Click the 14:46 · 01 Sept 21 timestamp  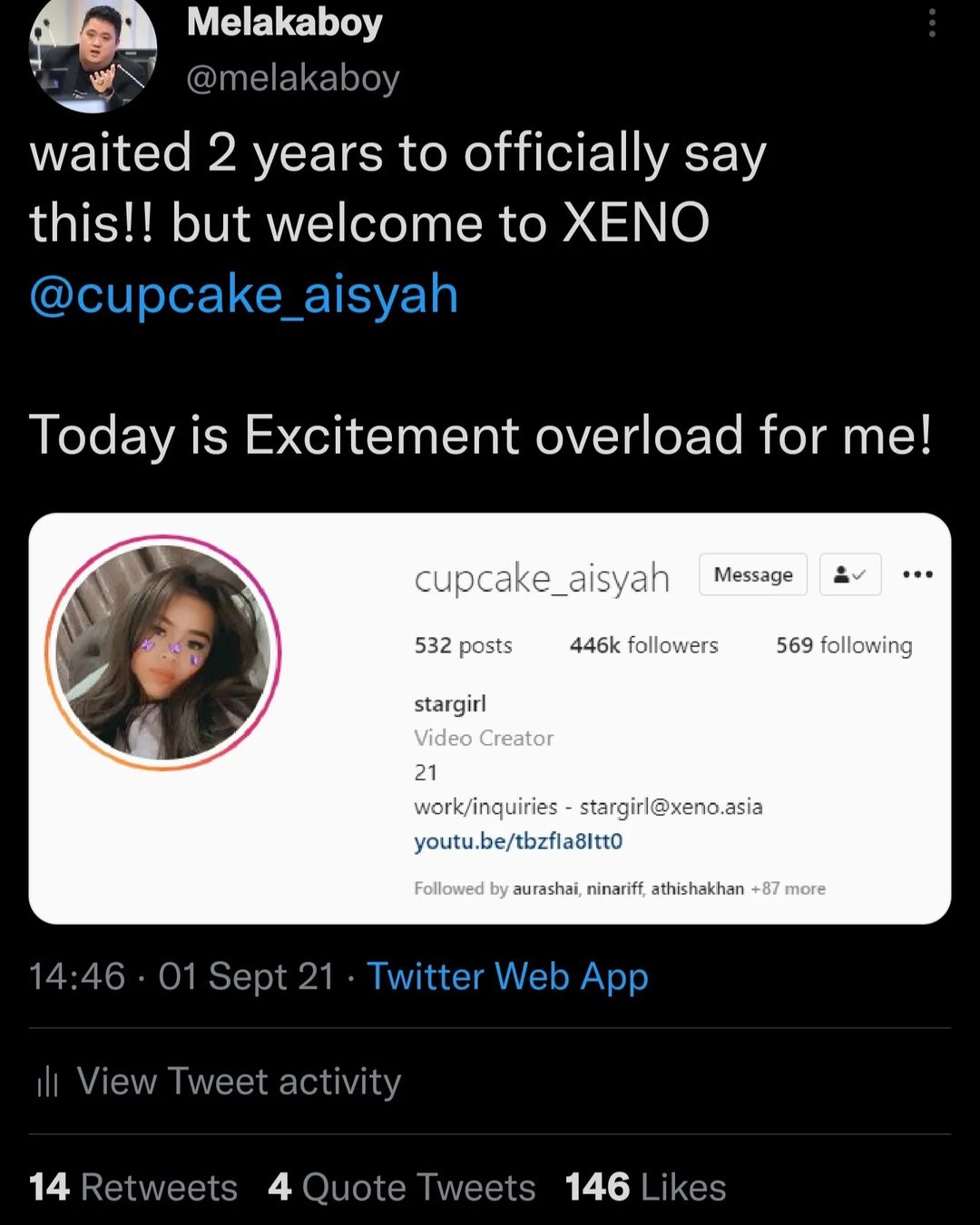tap(181, 976)
